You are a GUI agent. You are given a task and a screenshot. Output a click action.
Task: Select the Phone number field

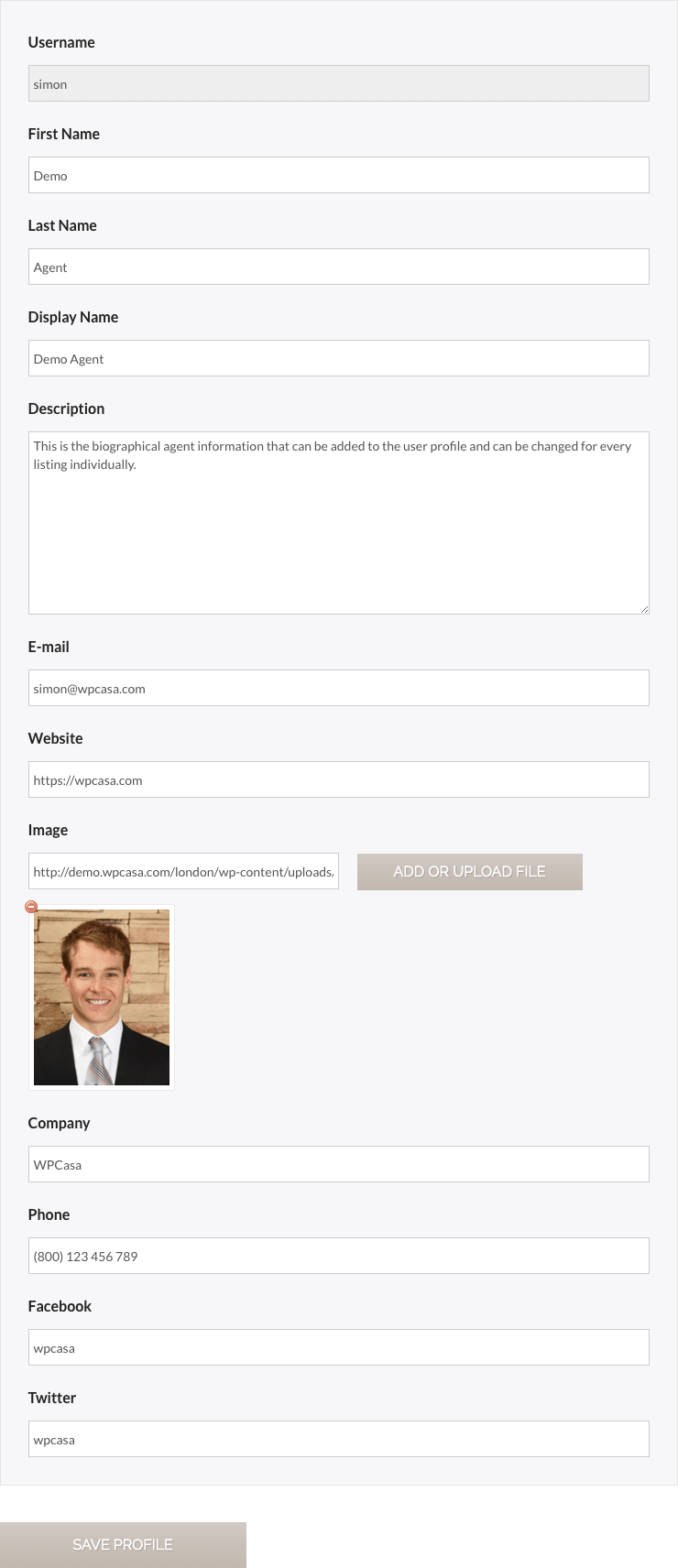coord(339,1256)
